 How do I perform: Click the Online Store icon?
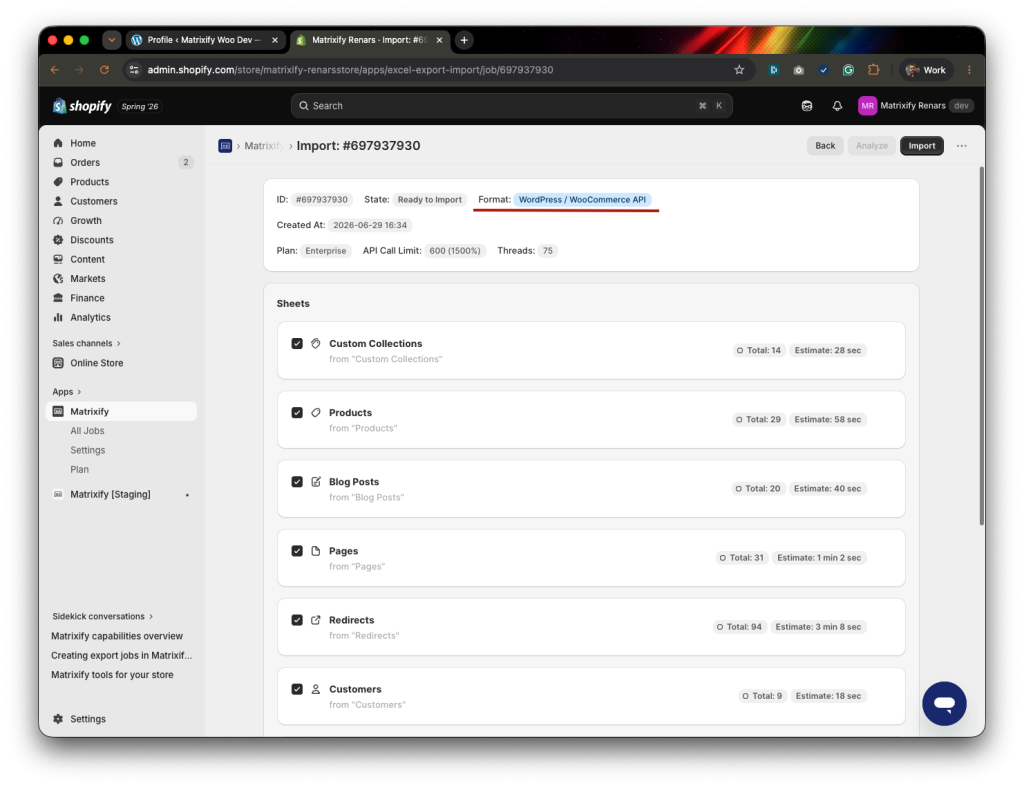[x=58, y=363]
